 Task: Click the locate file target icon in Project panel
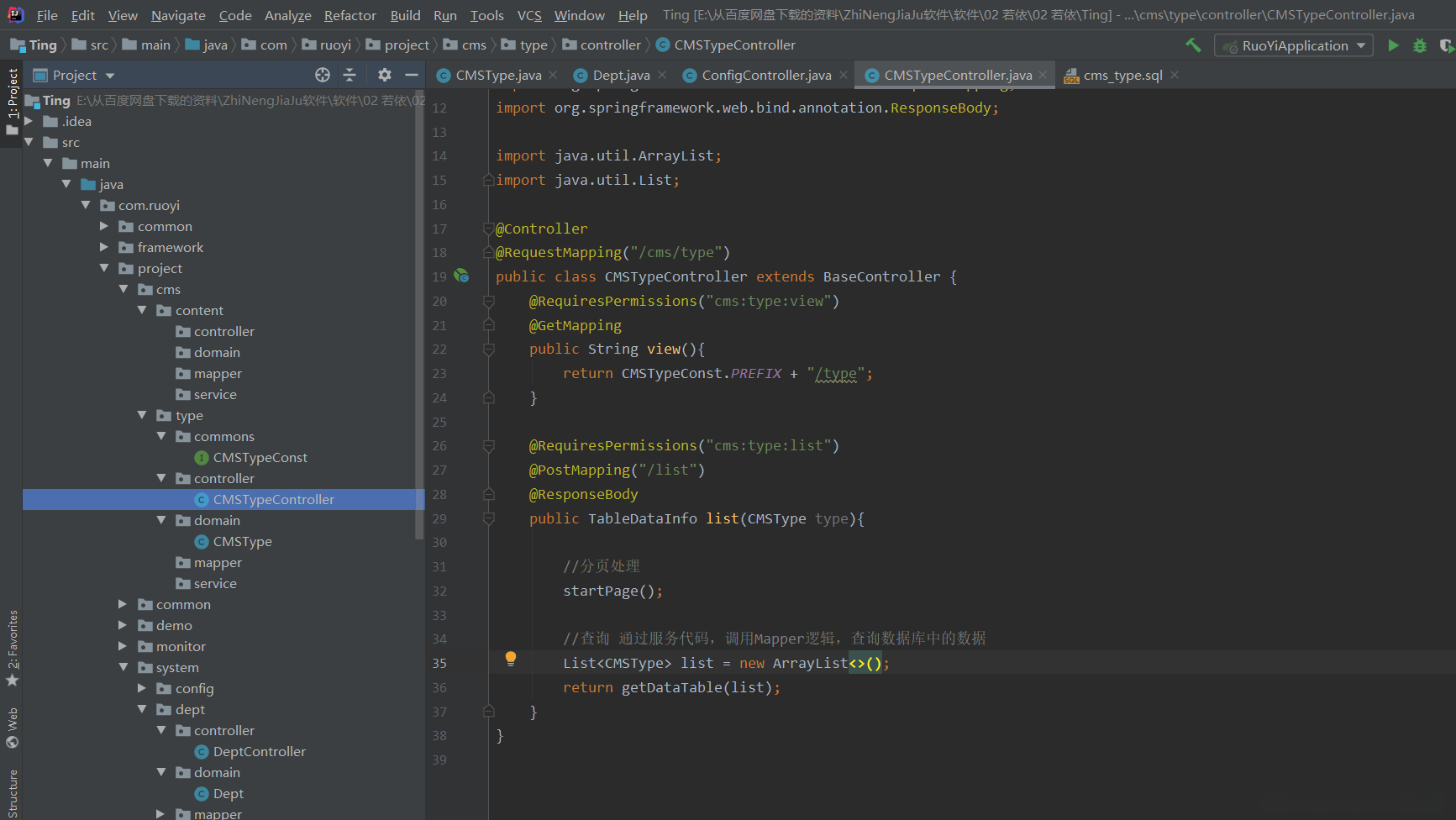point(323,75)
